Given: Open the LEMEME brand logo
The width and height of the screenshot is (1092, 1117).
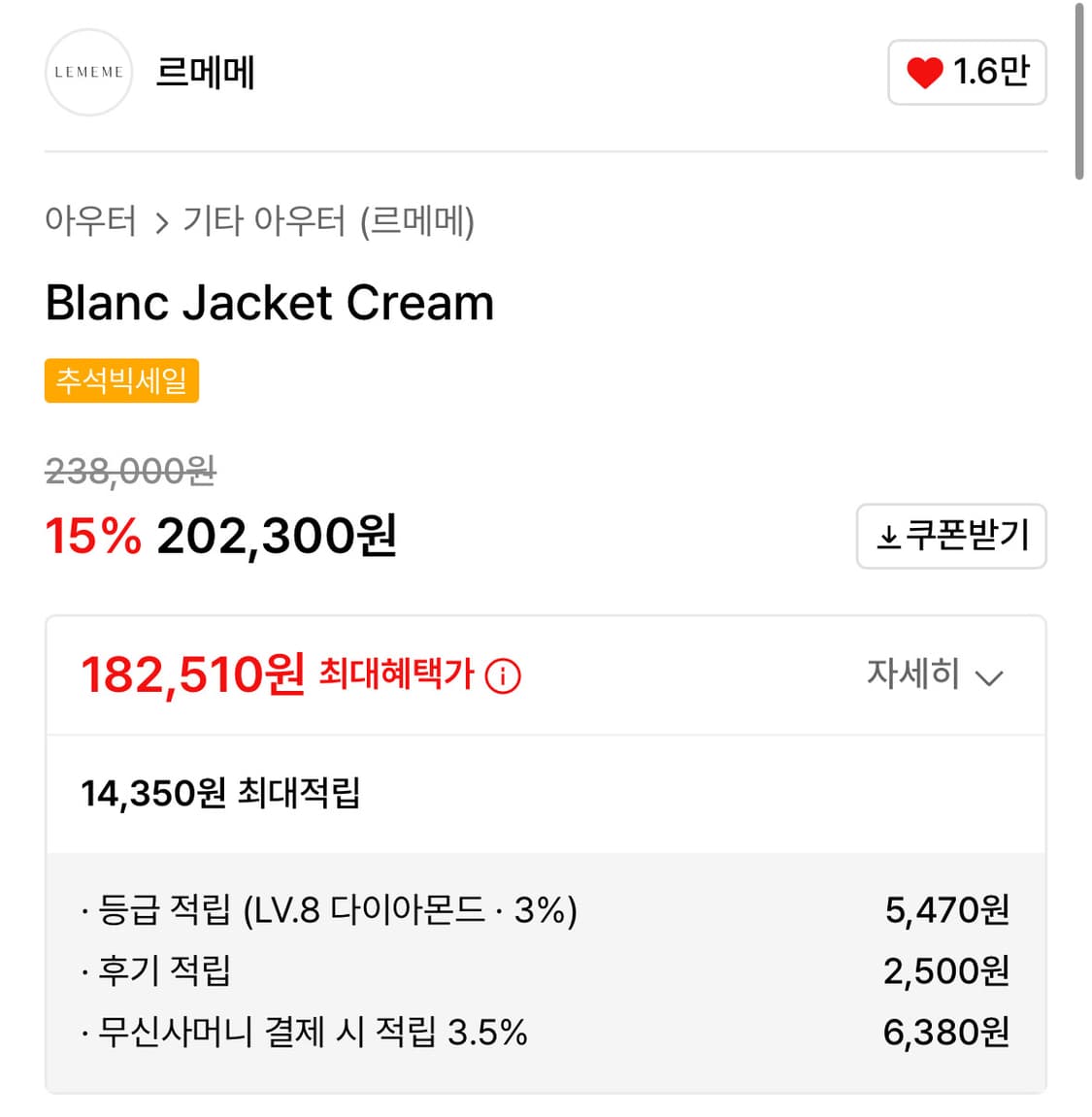Looking at the screenshot, I should [88, 73].
